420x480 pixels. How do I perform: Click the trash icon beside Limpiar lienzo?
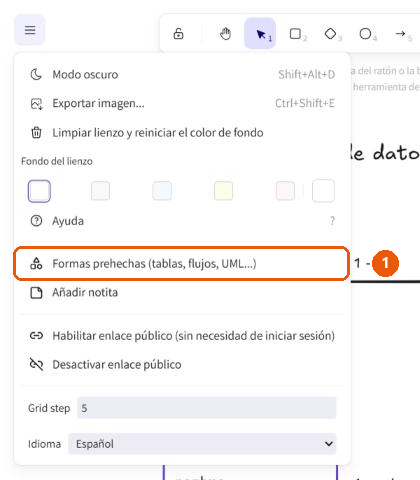coord(36,133)
